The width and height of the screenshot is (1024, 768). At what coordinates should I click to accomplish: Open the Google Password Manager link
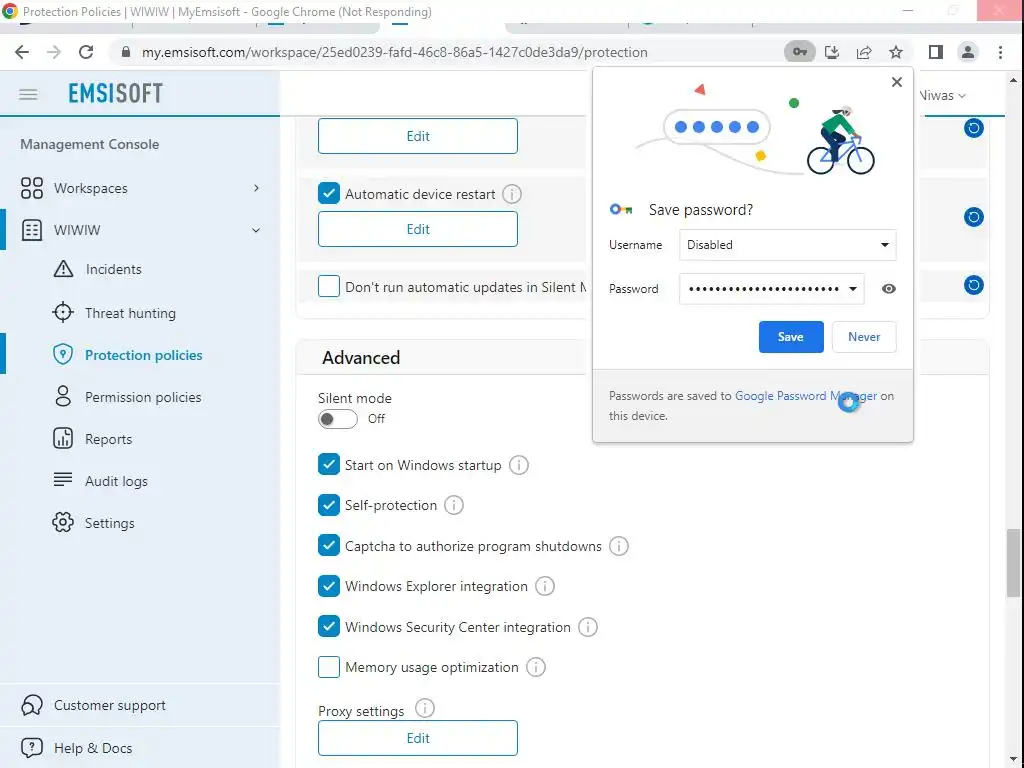pyautogui.click(x=806, y=396)
